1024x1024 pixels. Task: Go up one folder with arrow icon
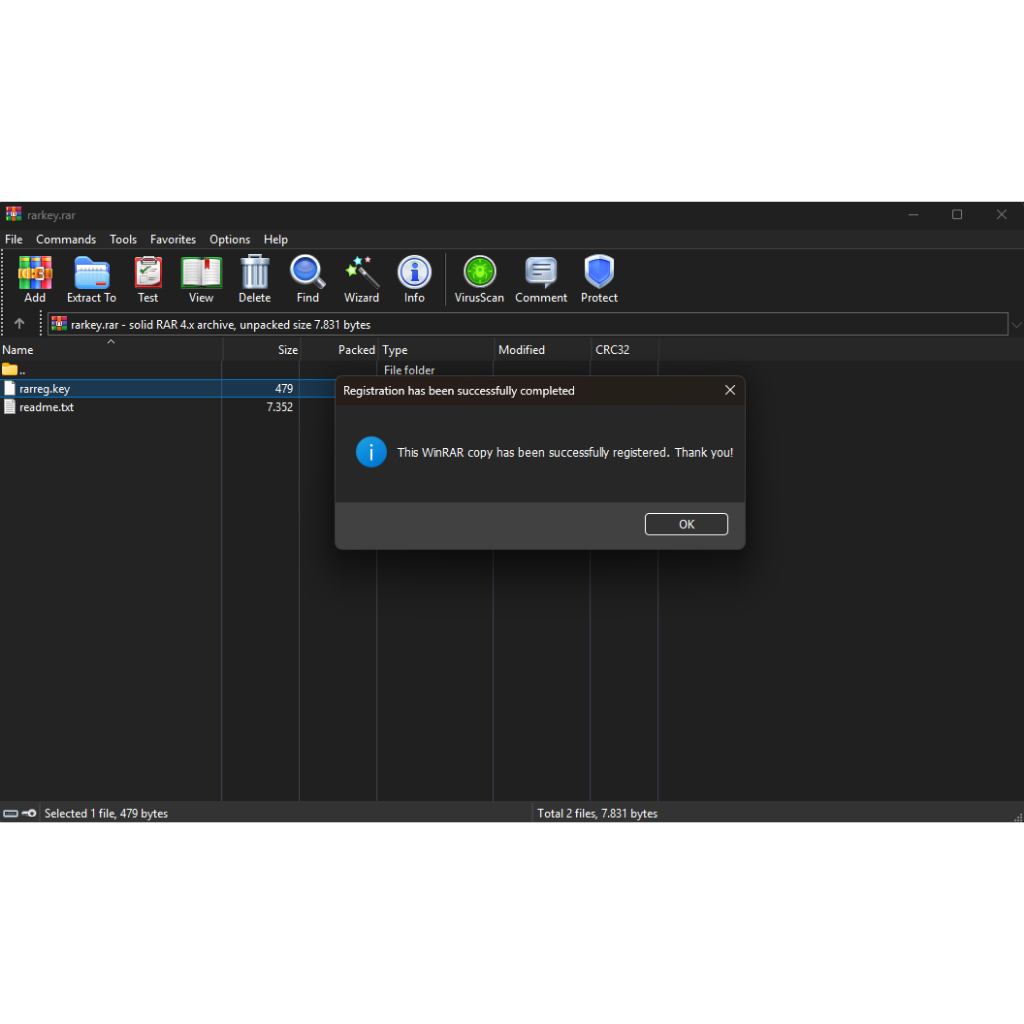click(19, 324)
